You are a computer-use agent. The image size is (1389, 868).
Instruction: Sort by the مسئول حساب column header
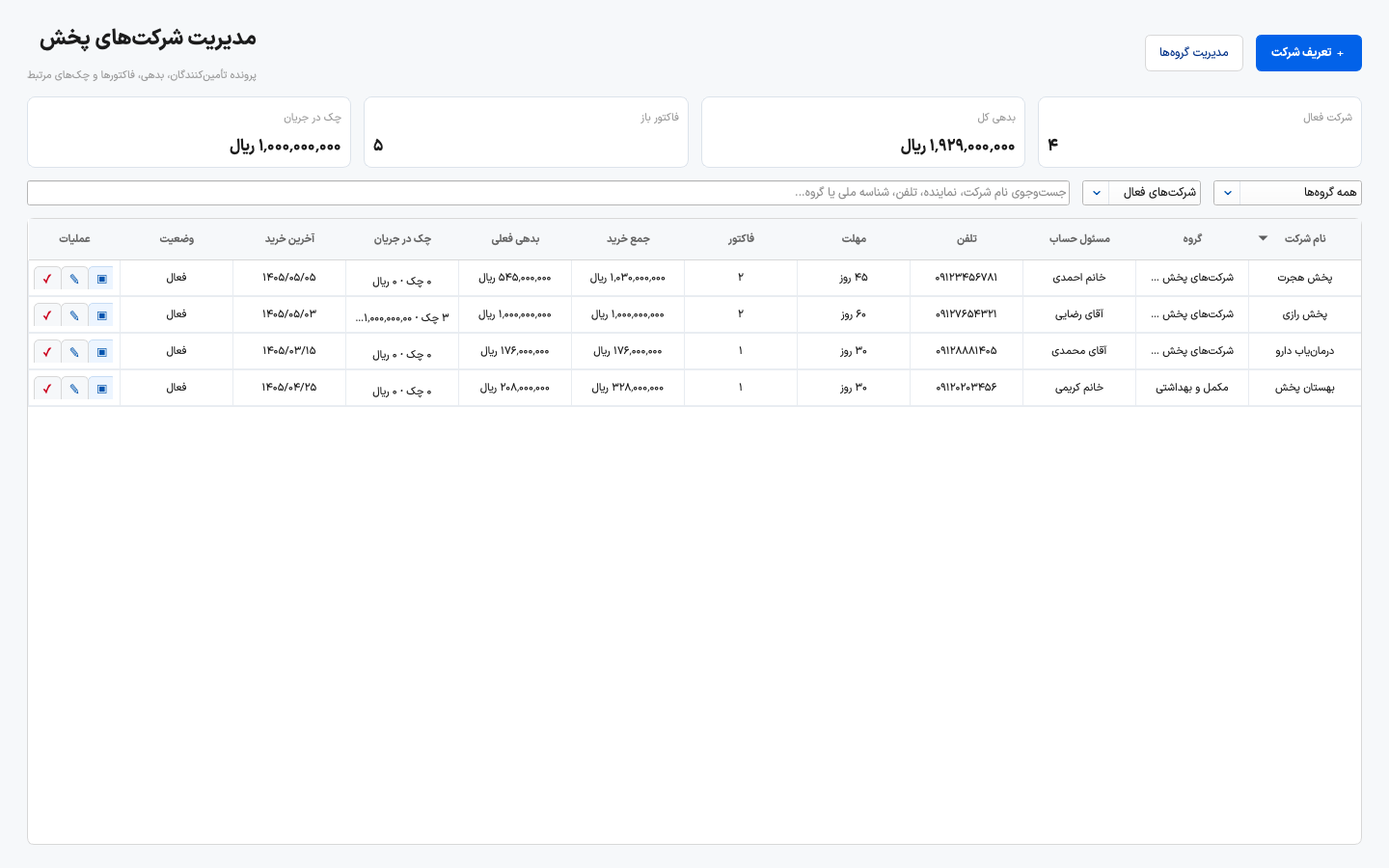click(x=1079, y=239)
